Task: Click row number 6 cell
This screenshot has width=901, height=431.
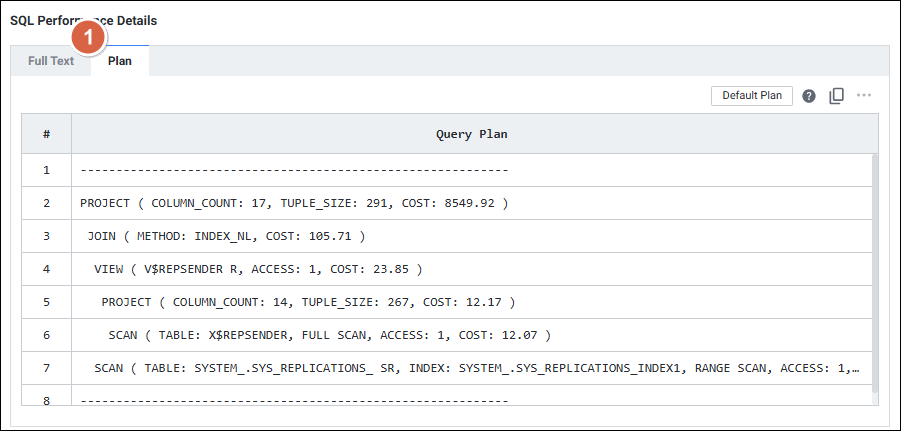Action: [x=47, y=335]
